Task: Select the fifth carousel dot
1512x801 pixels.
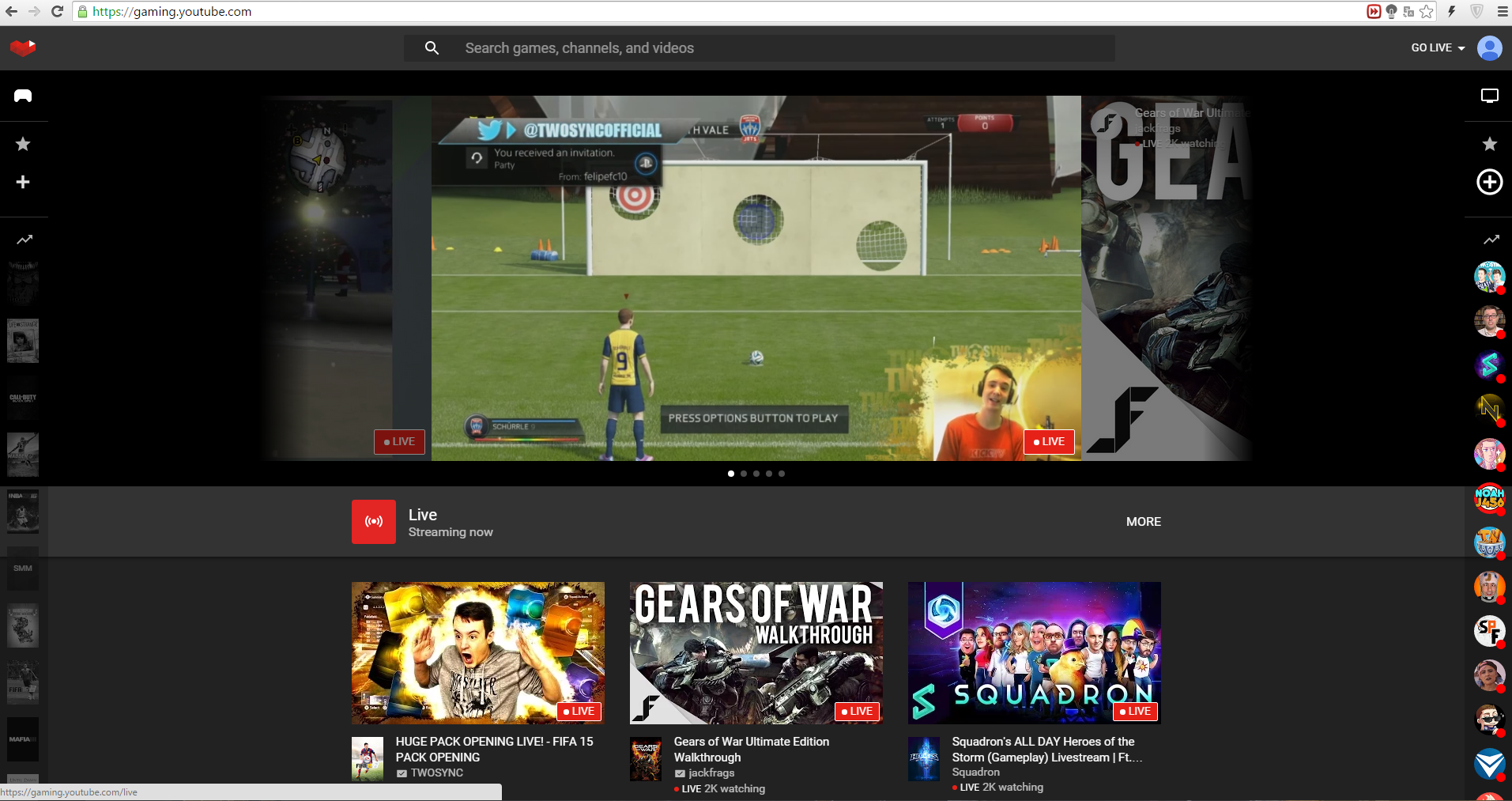Action: point(782,474)
